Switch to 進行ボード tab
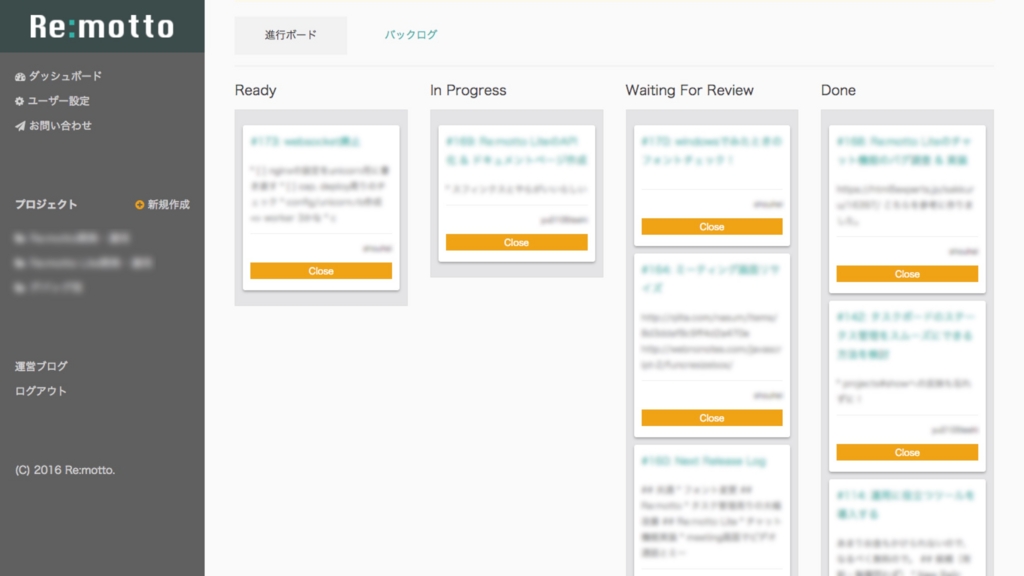The image size is (1024, 576). point(291,35)
